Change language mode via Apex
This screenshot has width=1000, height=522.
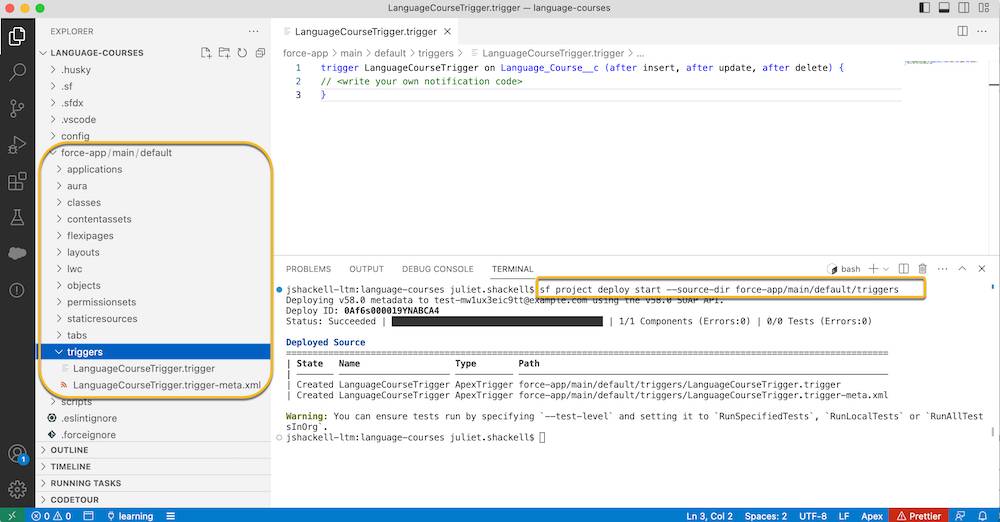pyautogui.click(x=872, y=516)
